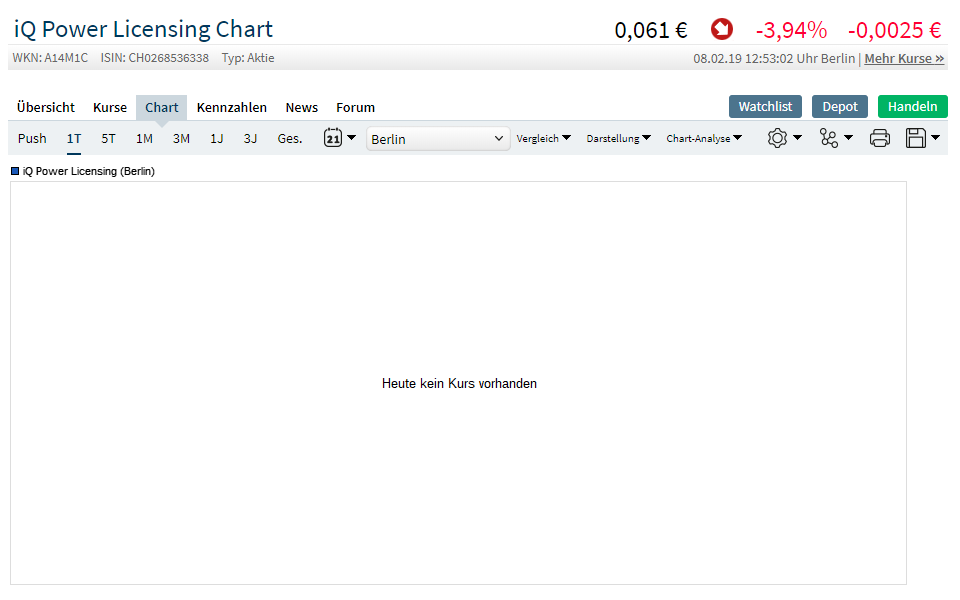Image resolution: width=960 pixels, height=600 pixels.
Task: Open the share network icon menu
Action: pos(829,138)
